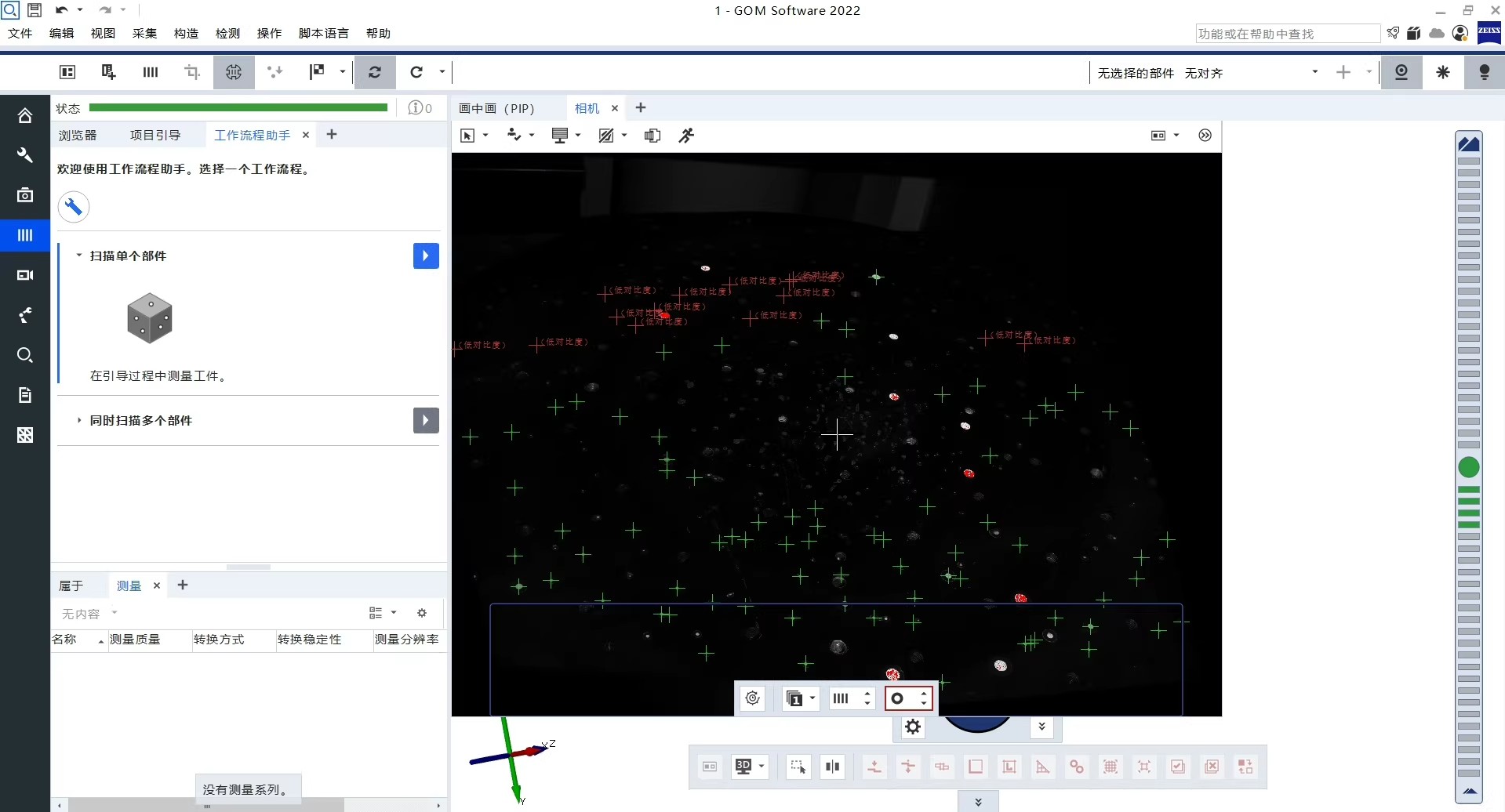Start the 扫描单个部件 workflow with the blue arrow
1505x812 pixels.
pos(426,256)
